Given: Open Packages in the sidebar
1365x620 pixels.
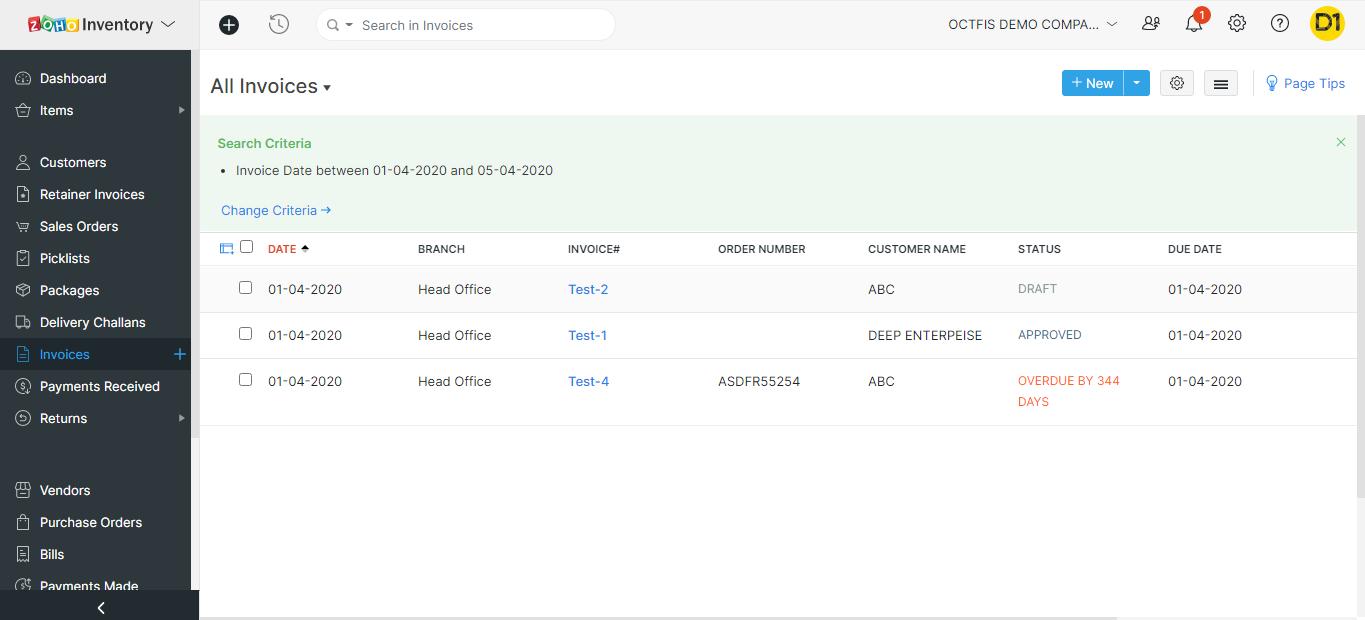Looking at the screenshot, I should click(69, 290).
